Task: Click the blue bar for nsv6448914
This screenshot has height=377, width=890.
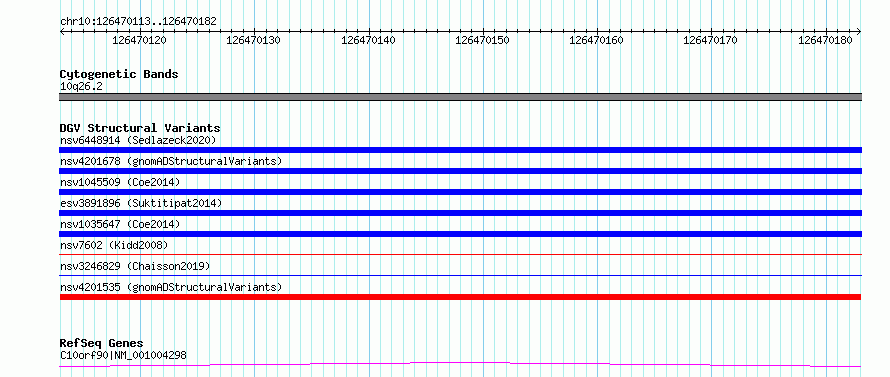Action: [x=460, y=150]
